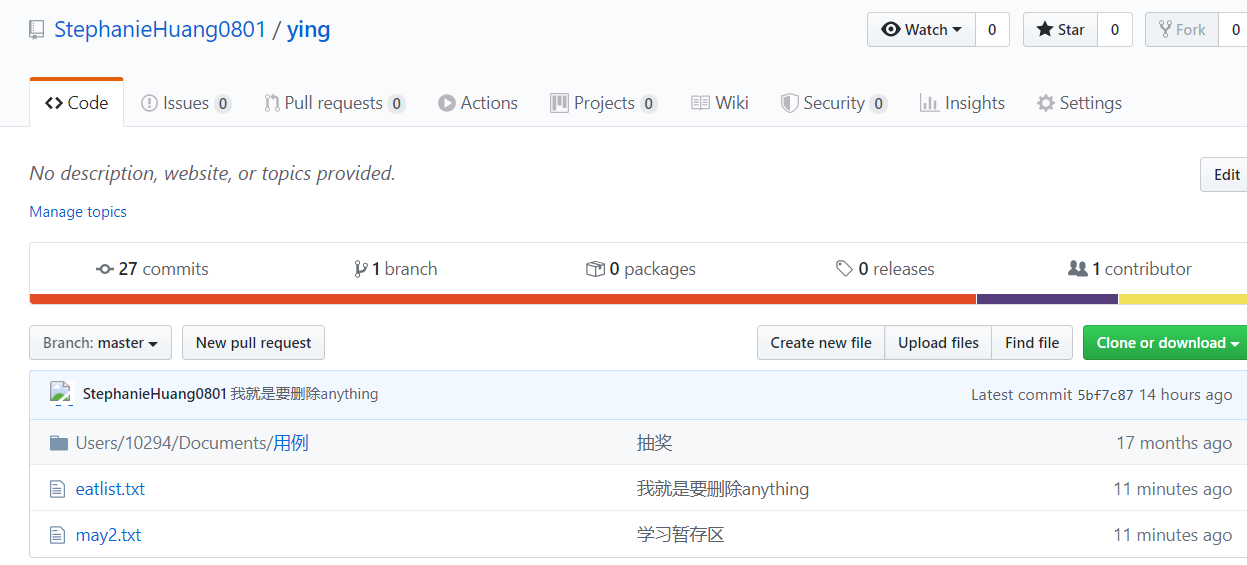Expand the Clone or download menu

pos(1167,342)
